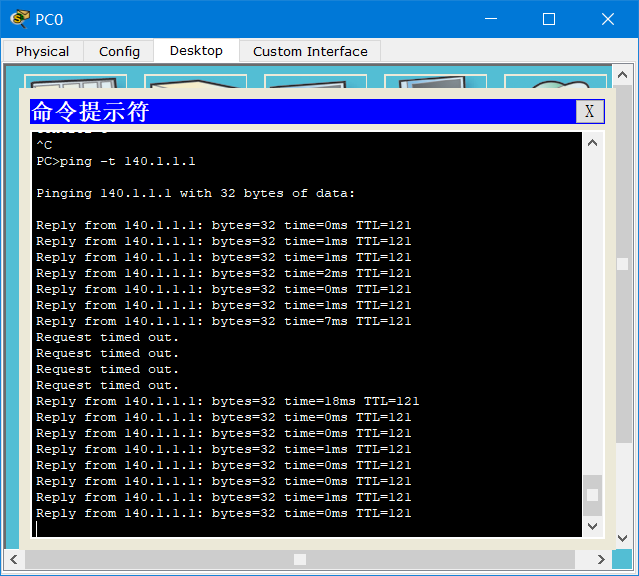Viewport: 639px width, 576px height.
Task: Click the terminal cursor input line
Action: pos(306,529)
